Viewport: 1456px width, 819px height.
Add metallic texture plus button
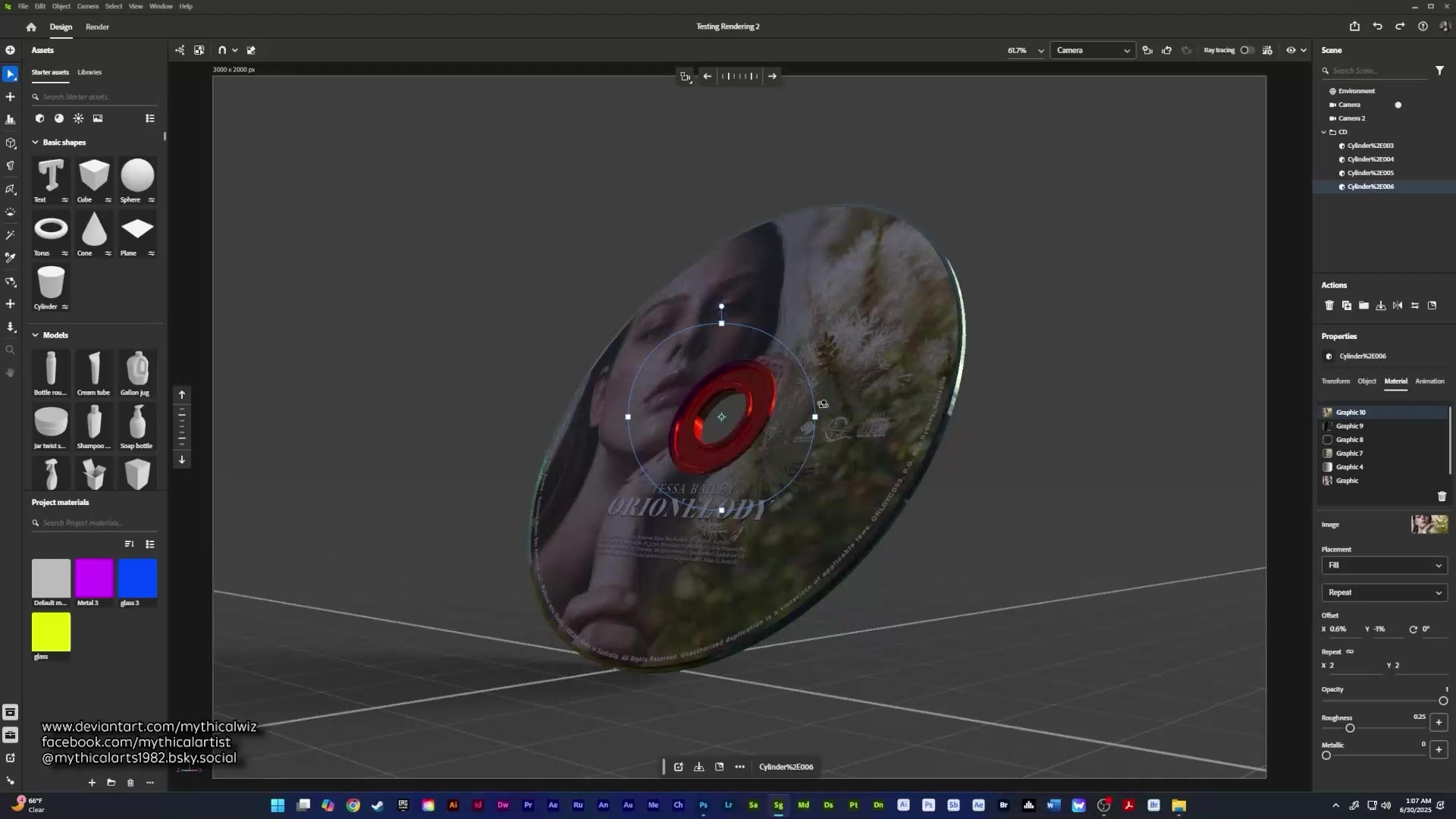(1439, 750)
